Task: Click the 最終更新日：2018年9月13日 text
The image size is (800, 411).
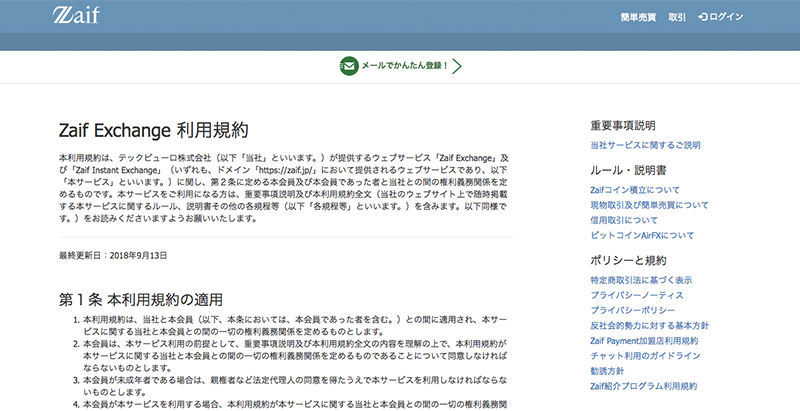Action: tap(113, 255)
